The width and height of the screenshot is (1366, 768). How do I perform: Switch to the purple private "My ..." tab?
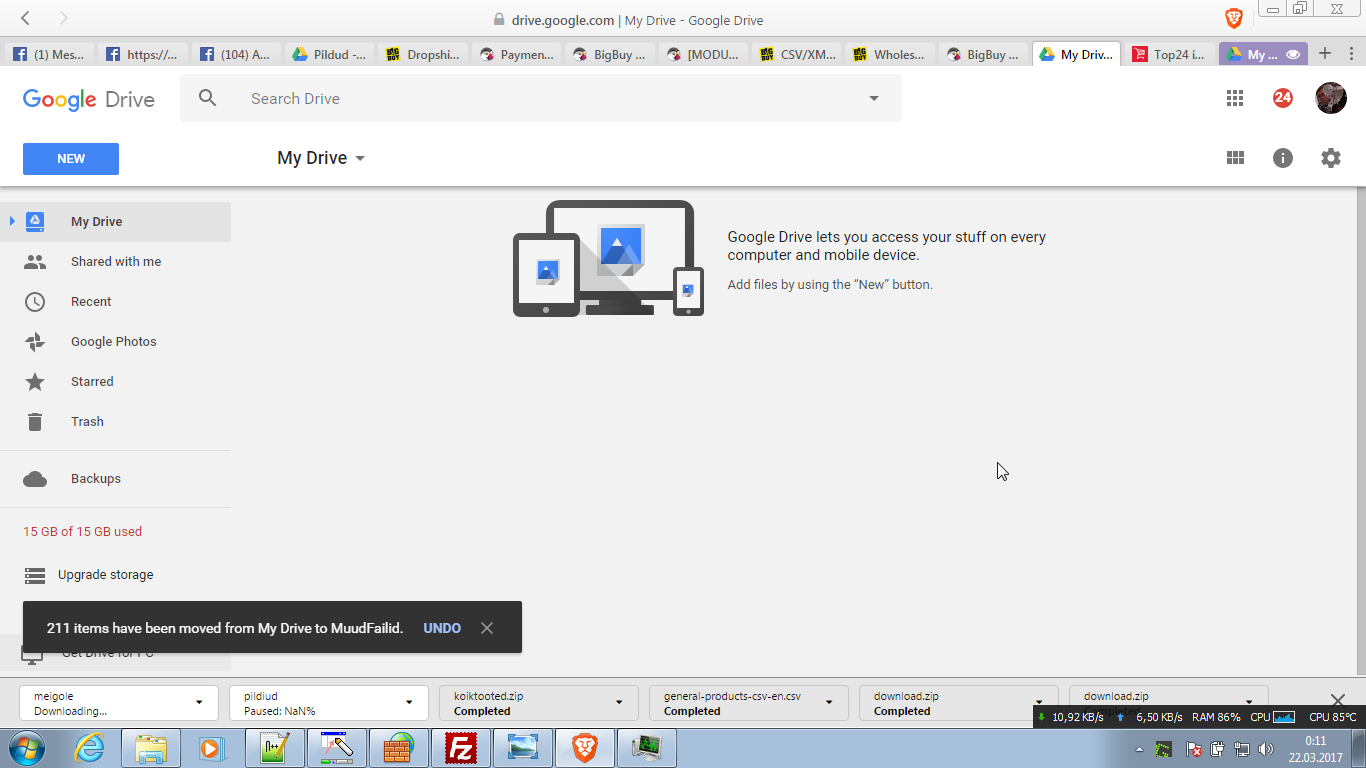(1264, 54)
